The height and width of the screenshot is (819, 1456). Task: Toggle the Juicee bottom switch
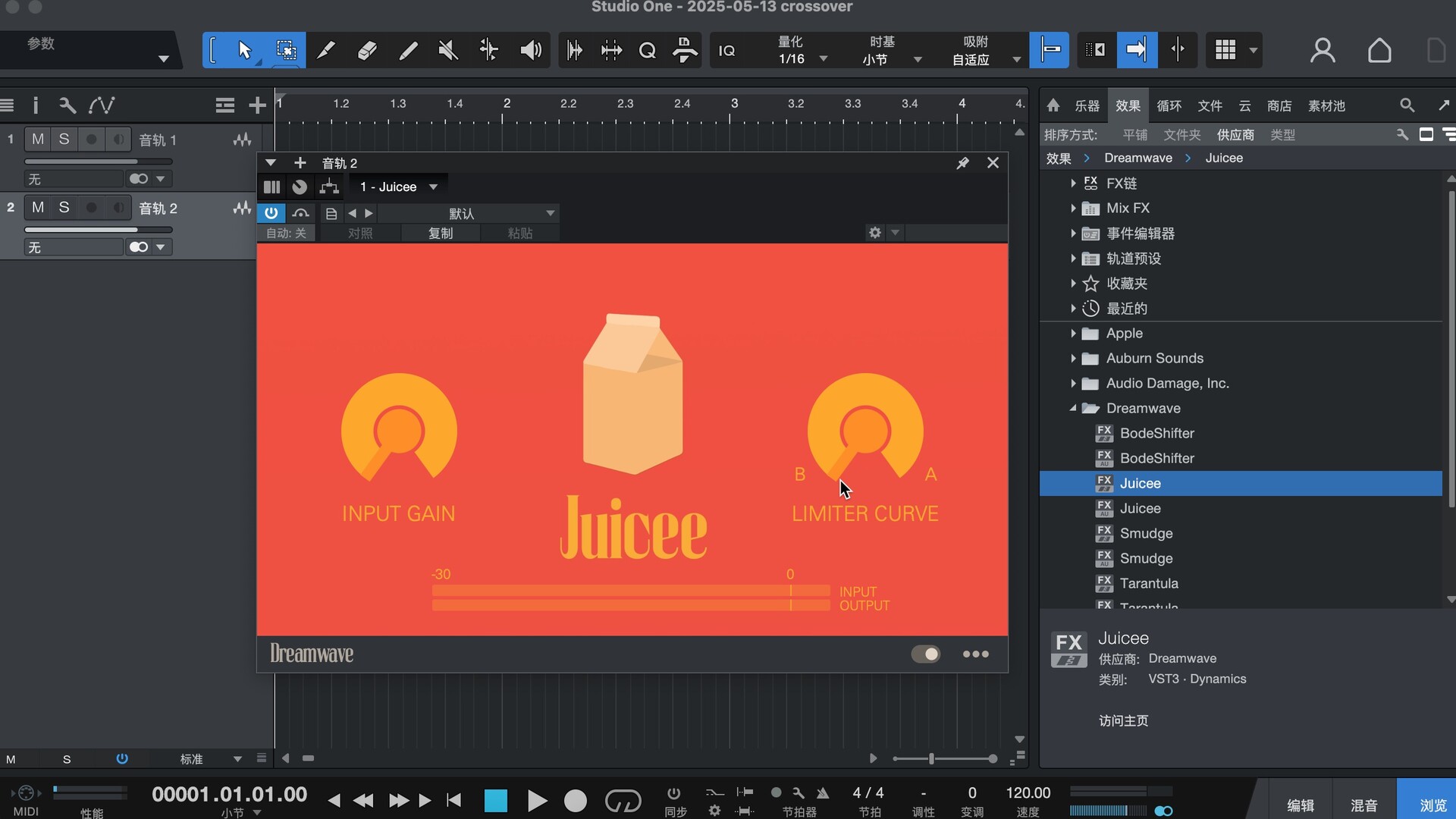click(x=925, y=654)
